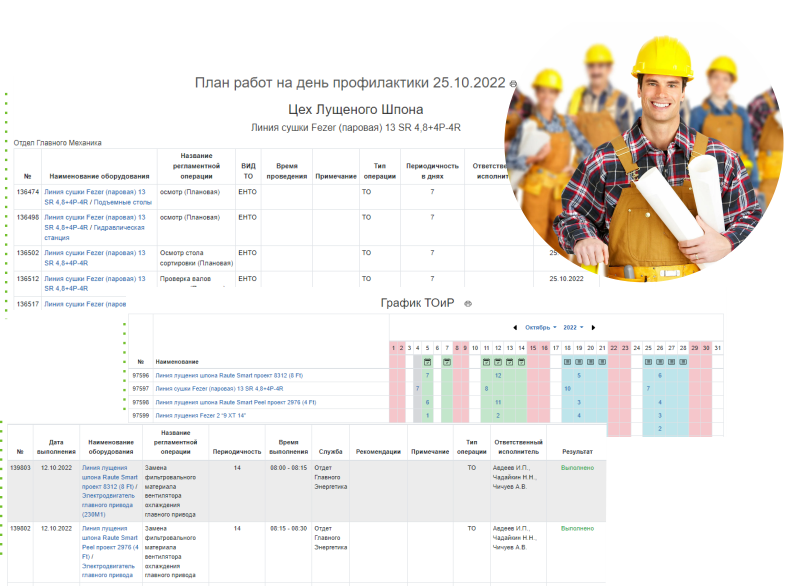Image resolution: width=800 pixels, height=586 pixels.
Task: Open the Октябрь month dropdown
Action: coord(541,327)
